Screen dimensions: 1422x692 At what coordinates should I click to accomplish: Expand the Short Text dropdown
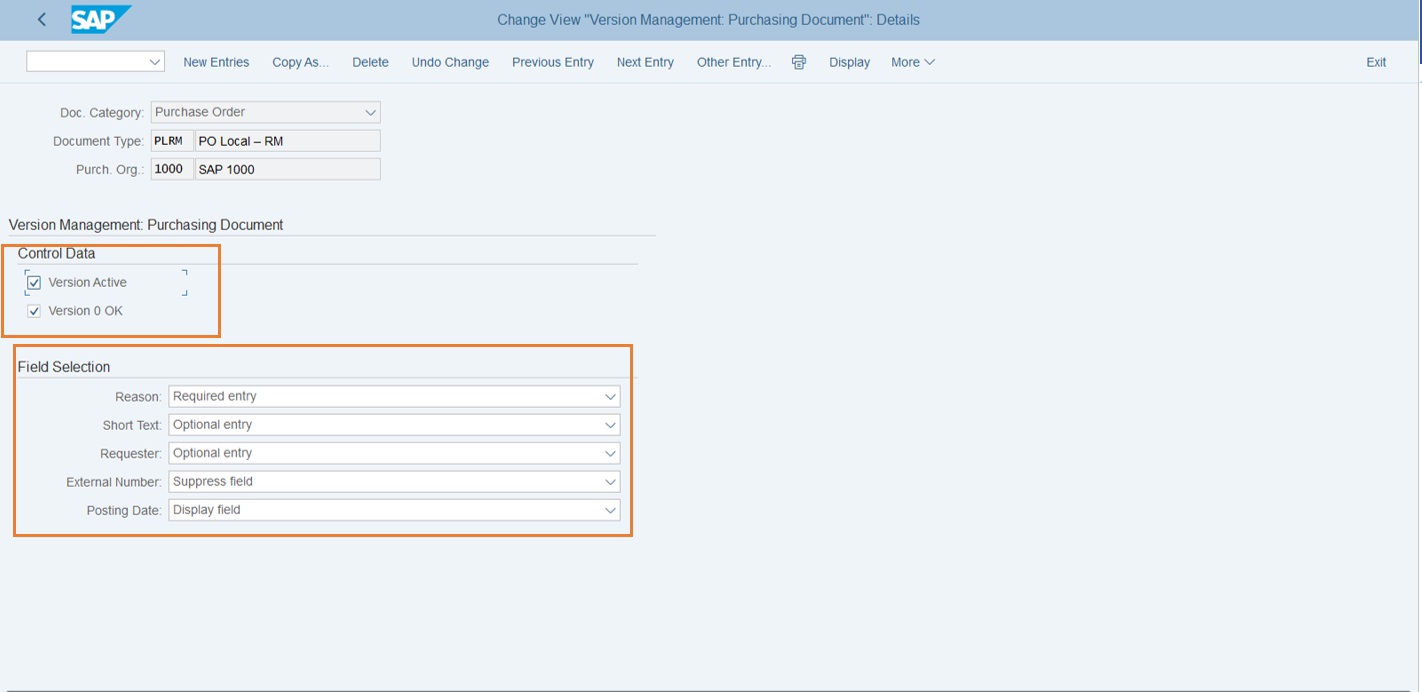(610, 425)
